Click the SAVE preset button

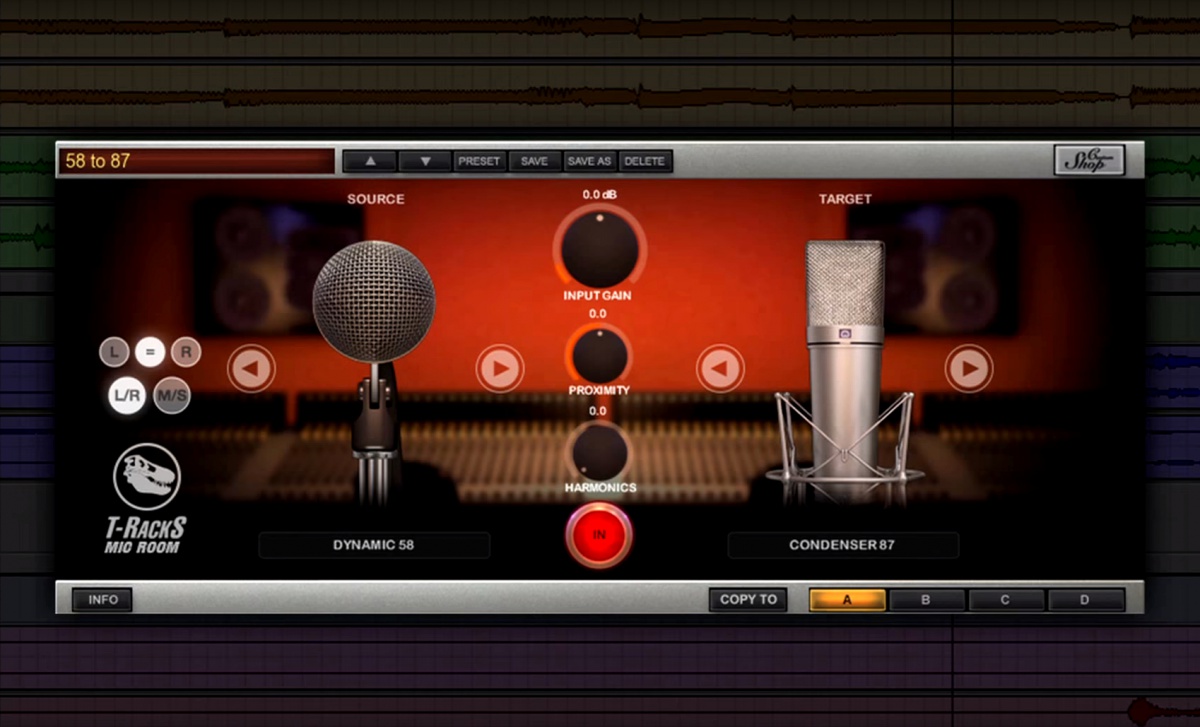point(535,161)
